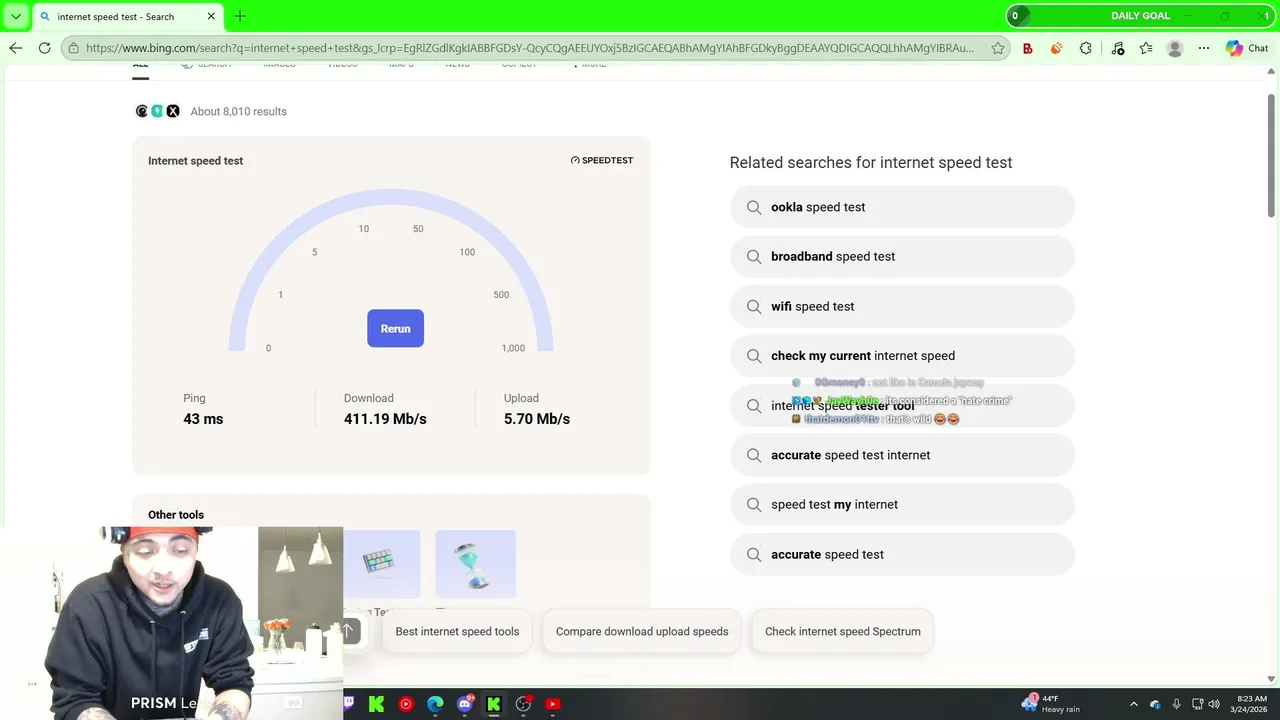The width and height of the screenshot is (1280, 720).
Task: Refresh the Bing search page
Action: tap(44, 48)
